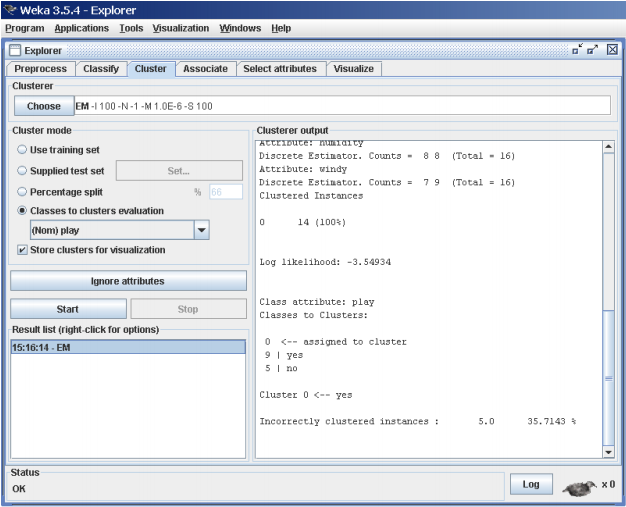Click the '9 | yes' output row
The image size is (626, 507).
click(284, 355)
